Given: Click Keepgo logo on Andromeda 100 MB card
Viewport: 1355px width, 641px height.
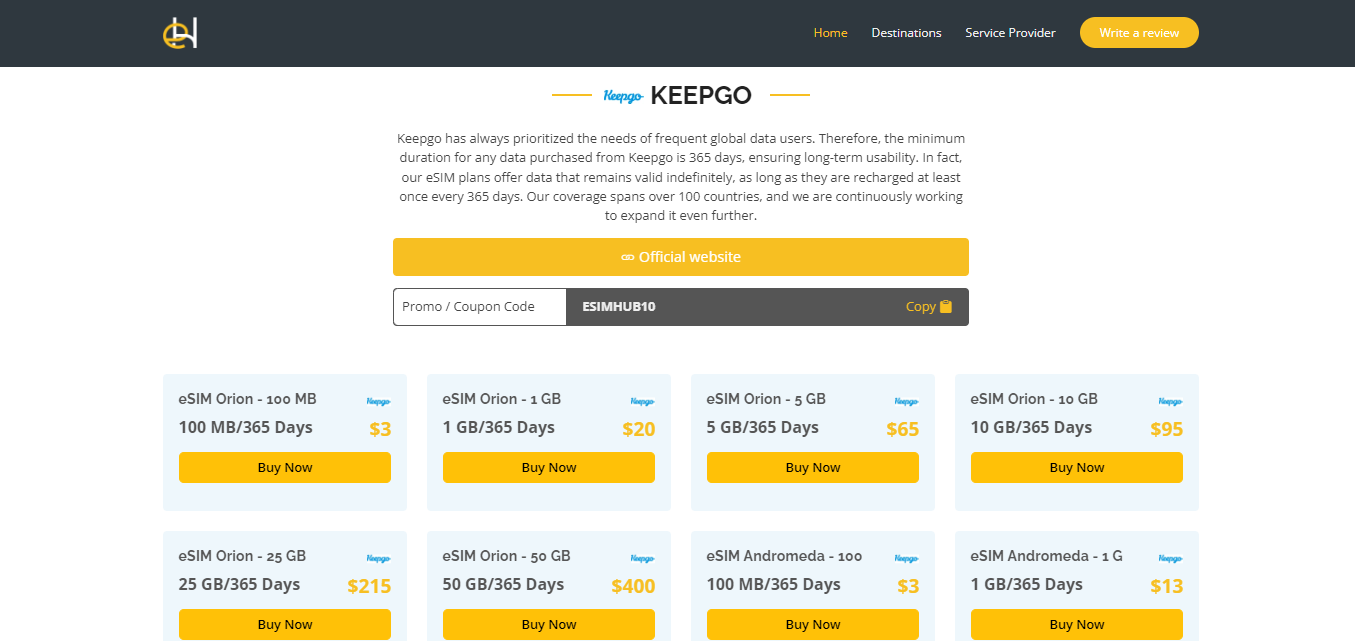Looking at the screenshot, I should click(906, 558).
